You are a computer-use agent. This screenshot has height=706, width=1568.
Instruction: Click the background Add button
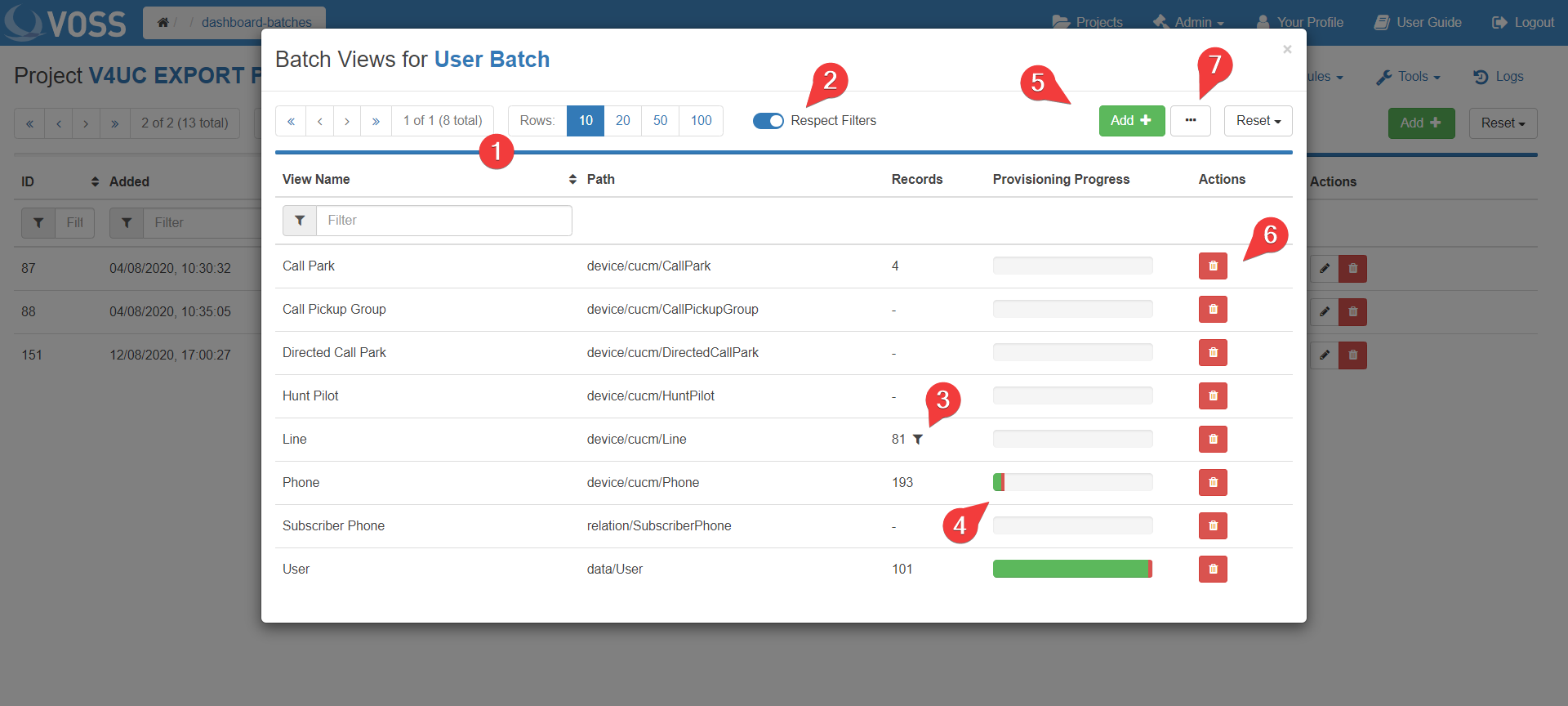click(1422, 123)
